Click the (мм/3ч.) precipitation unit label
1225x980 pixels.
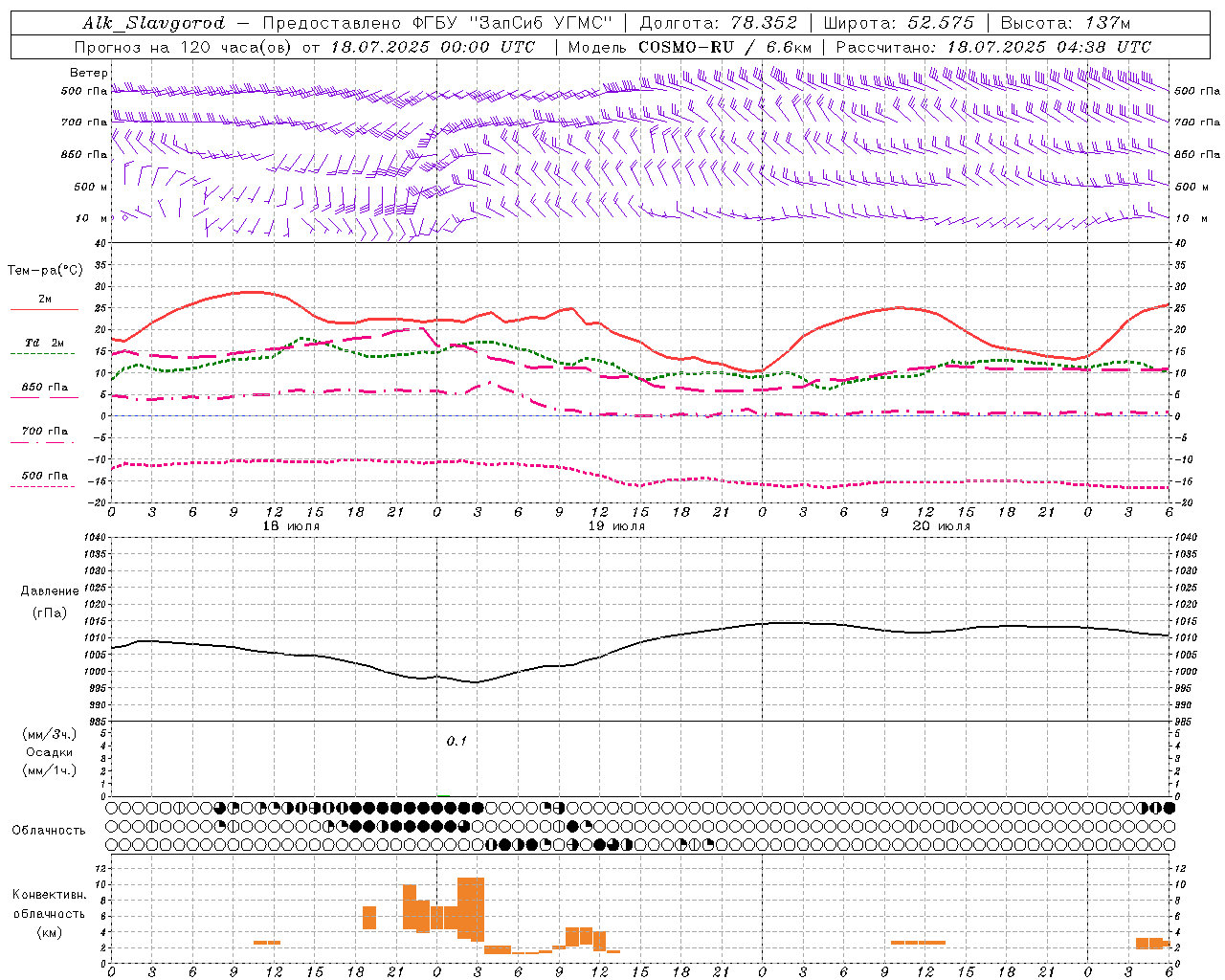[50, 735]
